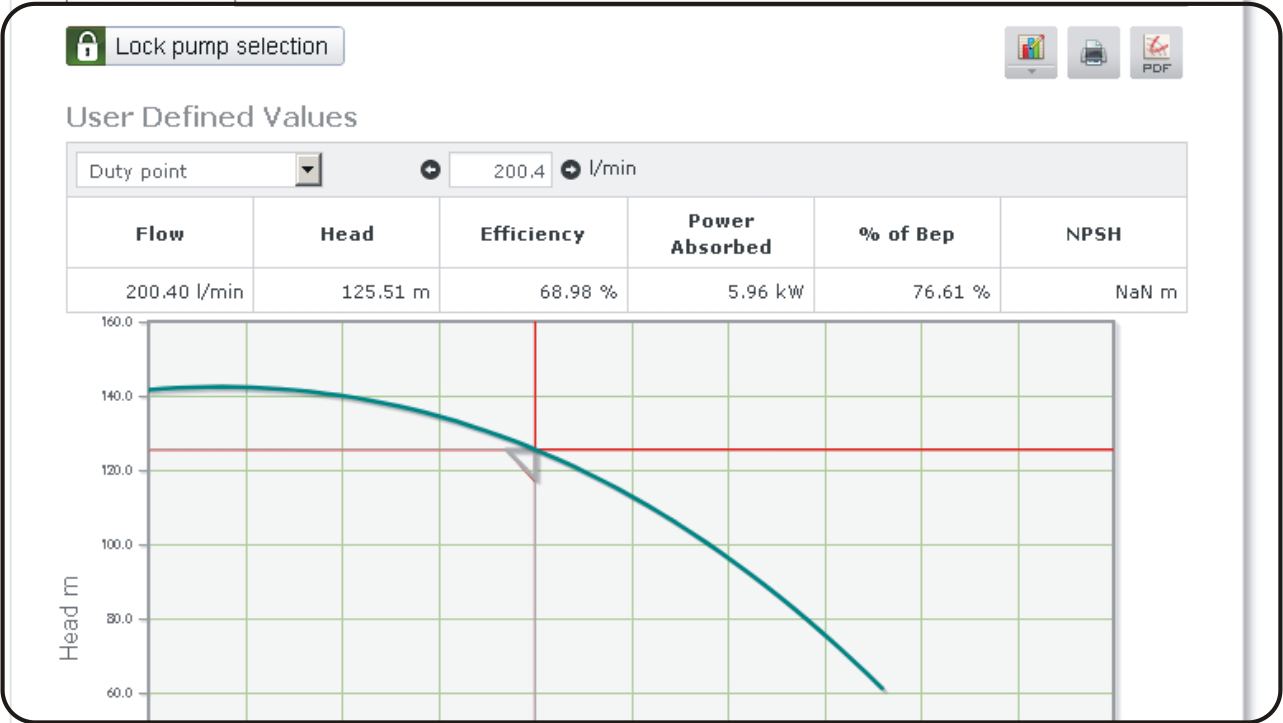Export the curve using PDF icon

pyautogui.click(x=1156, y=54)
